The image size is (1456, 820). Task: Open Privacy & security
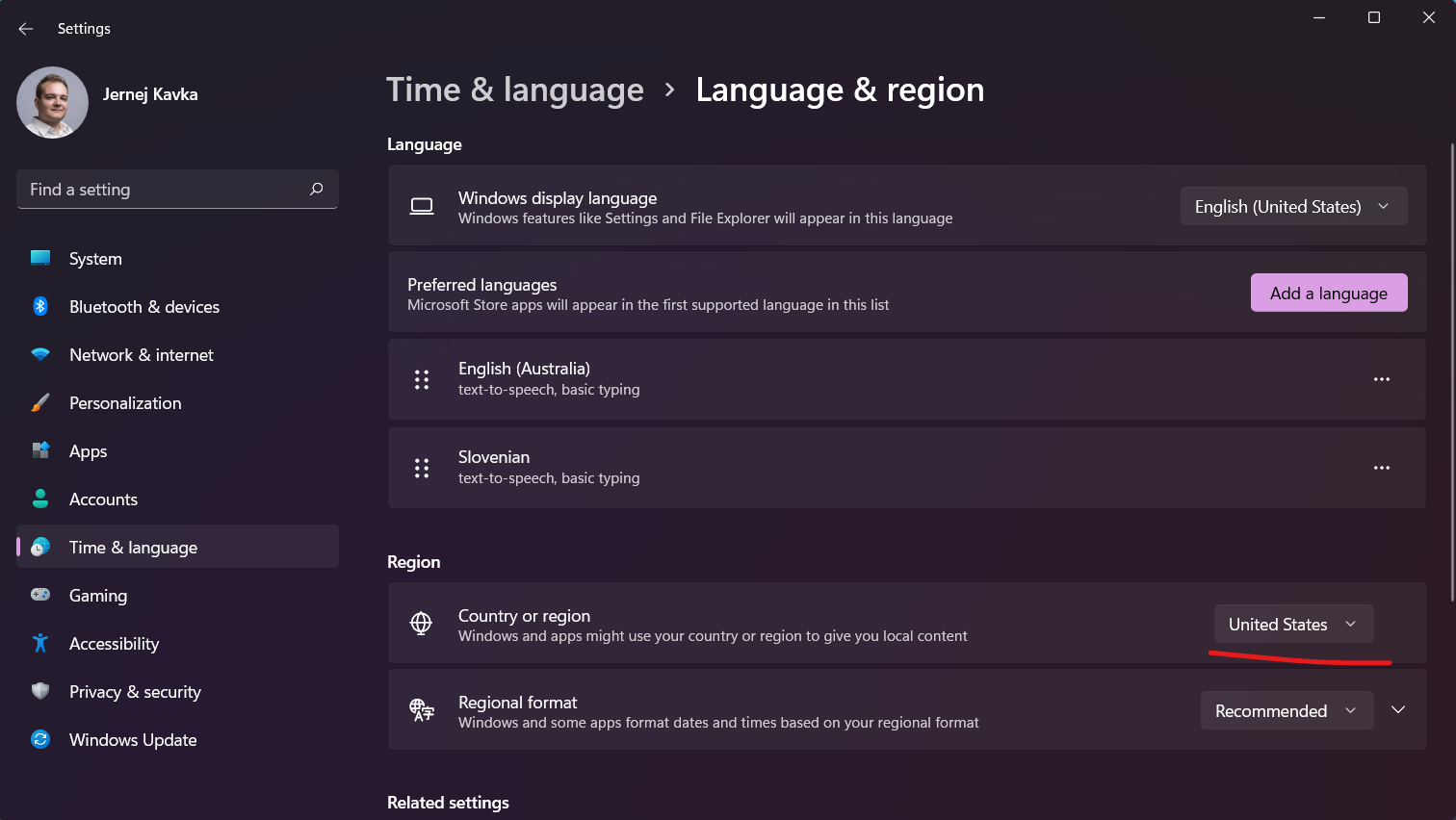click(x=177, y=691)
